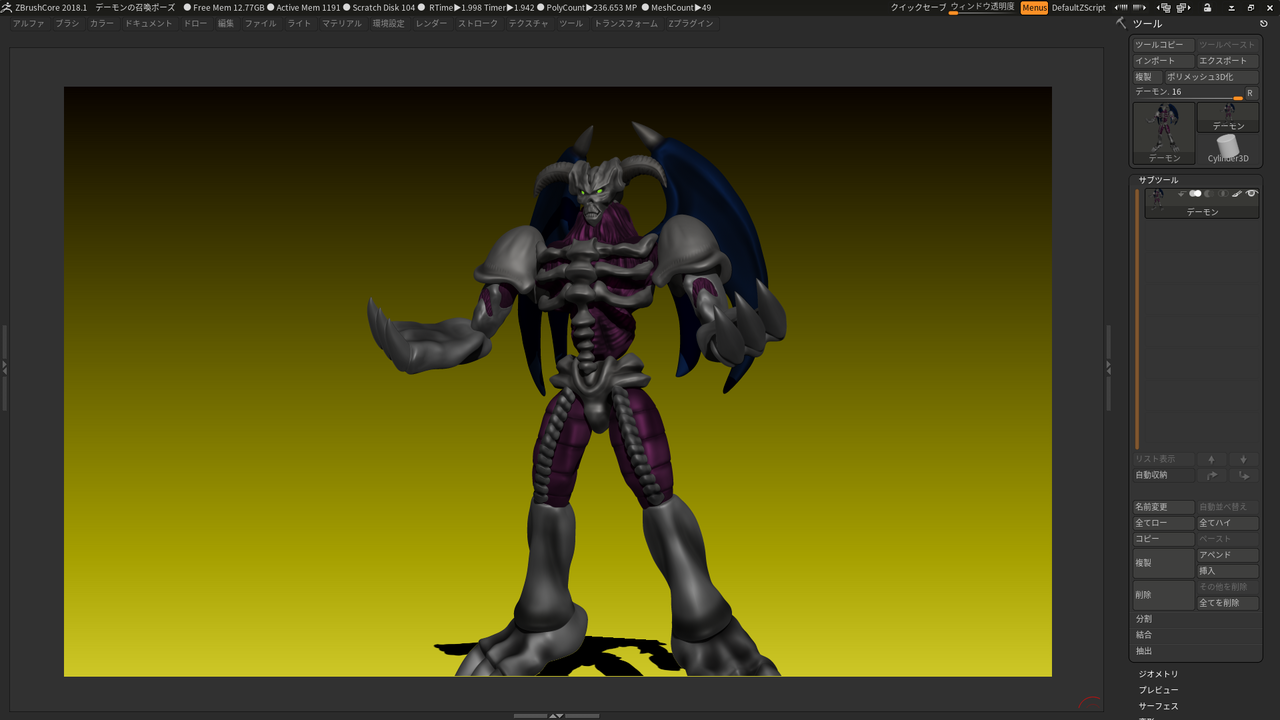
Task: Collapse the サブツール section header
Action: pos(1158,180)
